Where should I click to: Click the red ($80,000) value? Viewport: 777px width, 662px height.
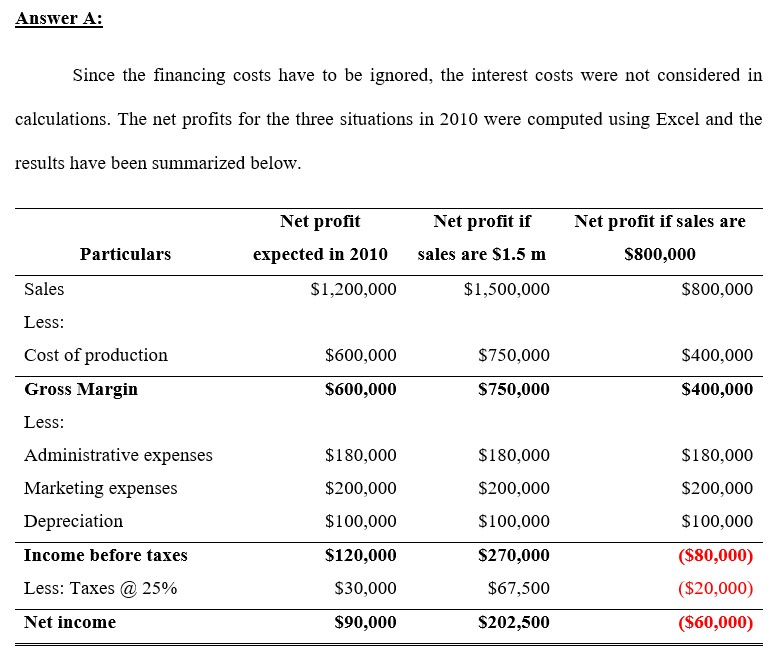tap(716, 555)
